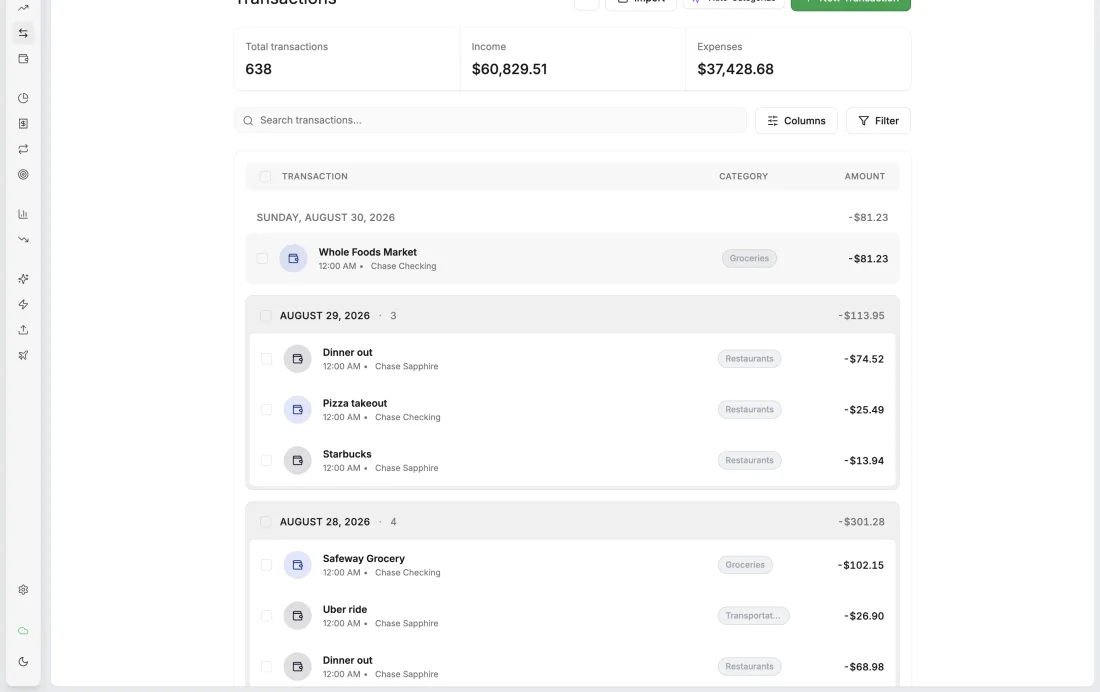Open the Columns options button
Image resolution: width=1100 pixels, height=692 pixels.
[x=796, y=121]
